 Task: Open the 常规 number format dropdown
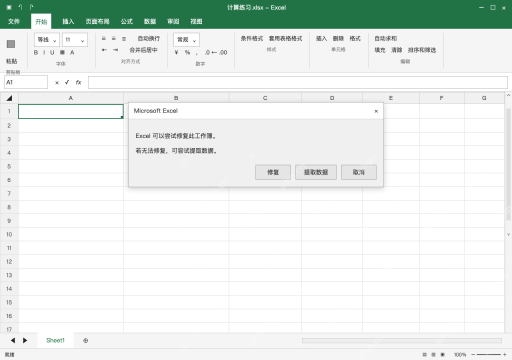click(x=186, y=40)
